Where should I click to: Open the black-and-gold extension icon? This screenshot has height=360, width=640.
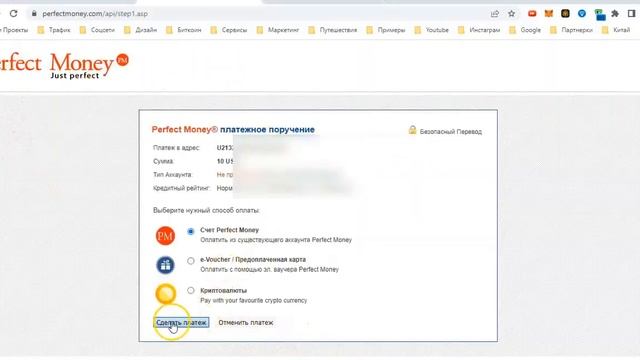click(x=565, y=13)
